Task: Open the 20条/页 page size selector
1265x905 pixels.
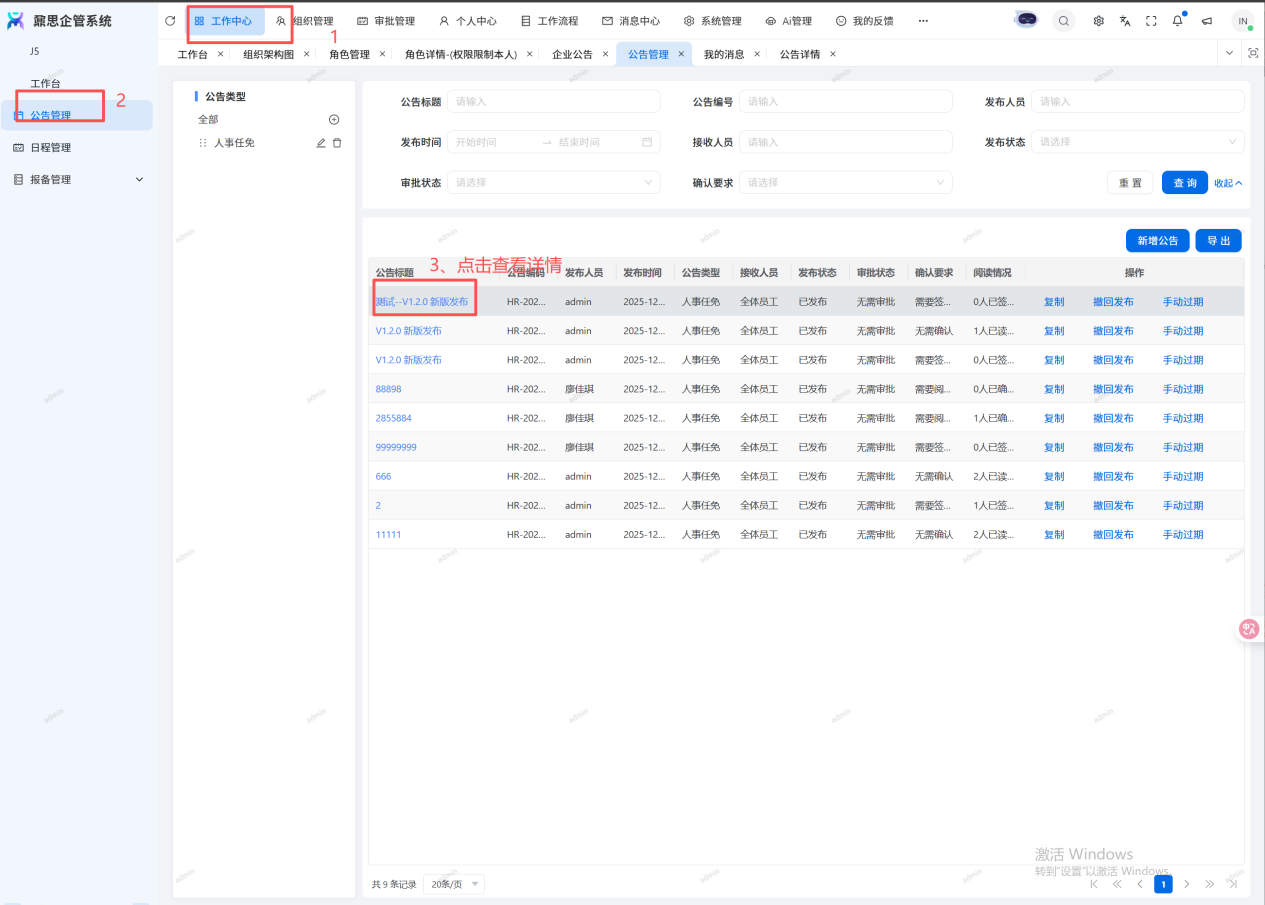Action: click(453, 884)
